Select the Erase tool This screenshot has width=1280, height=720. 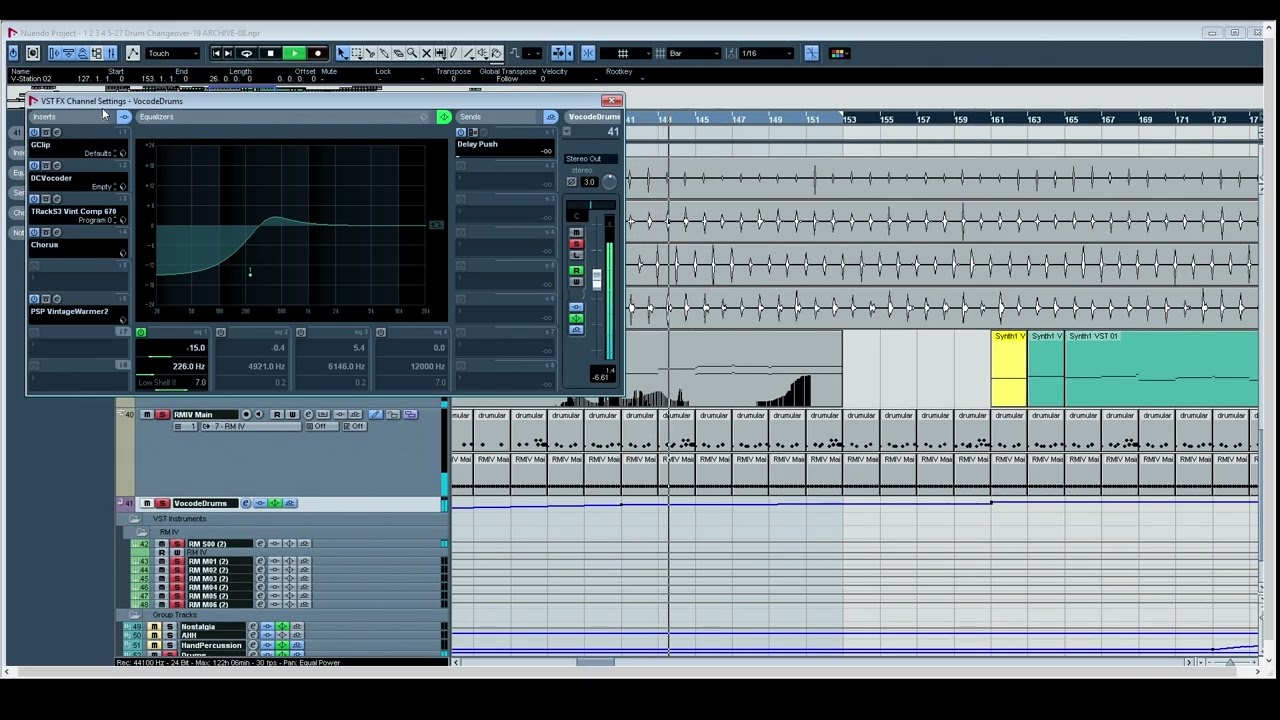pos(398,53)
